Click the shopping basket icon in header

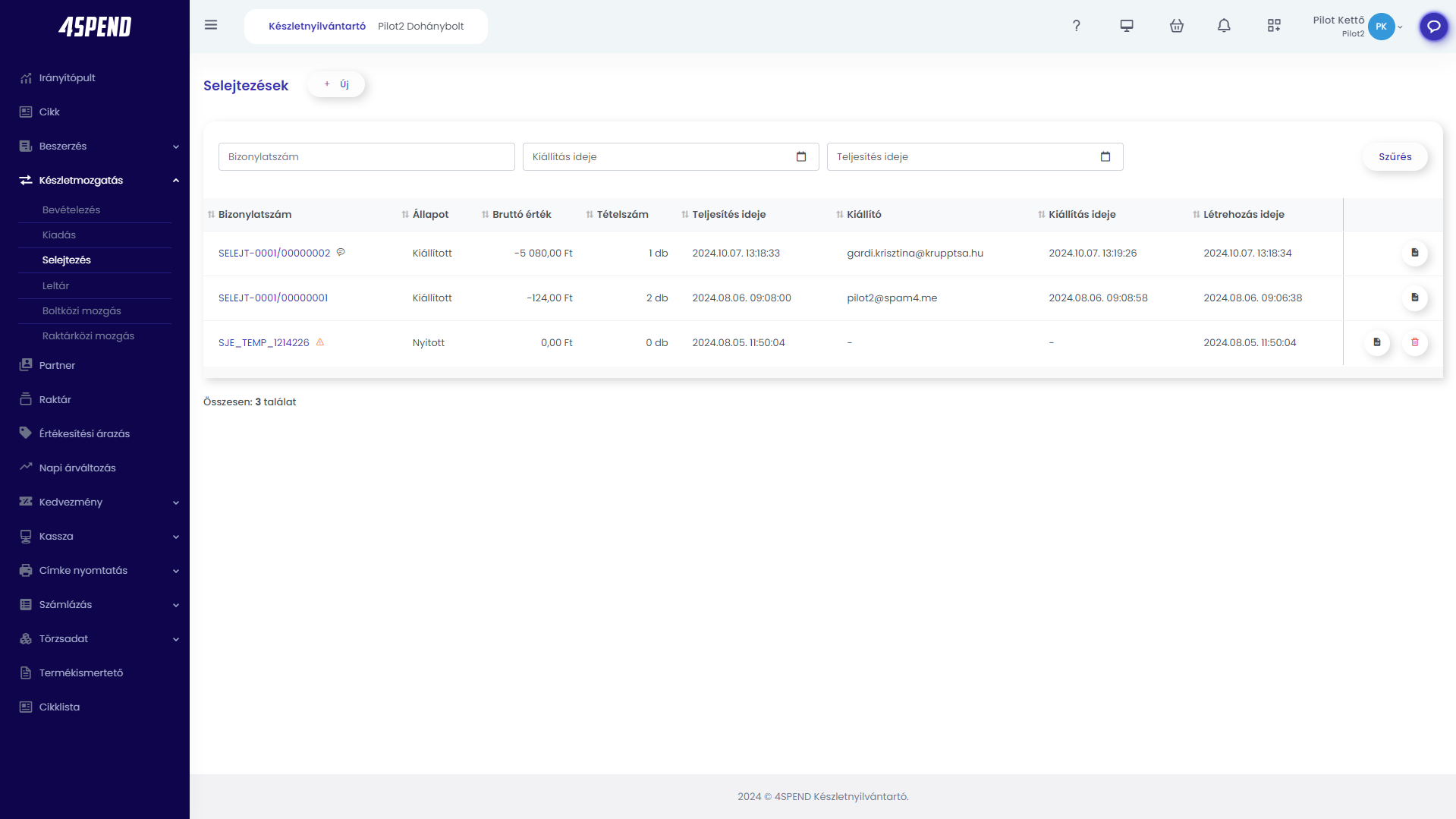(1177, 25)
